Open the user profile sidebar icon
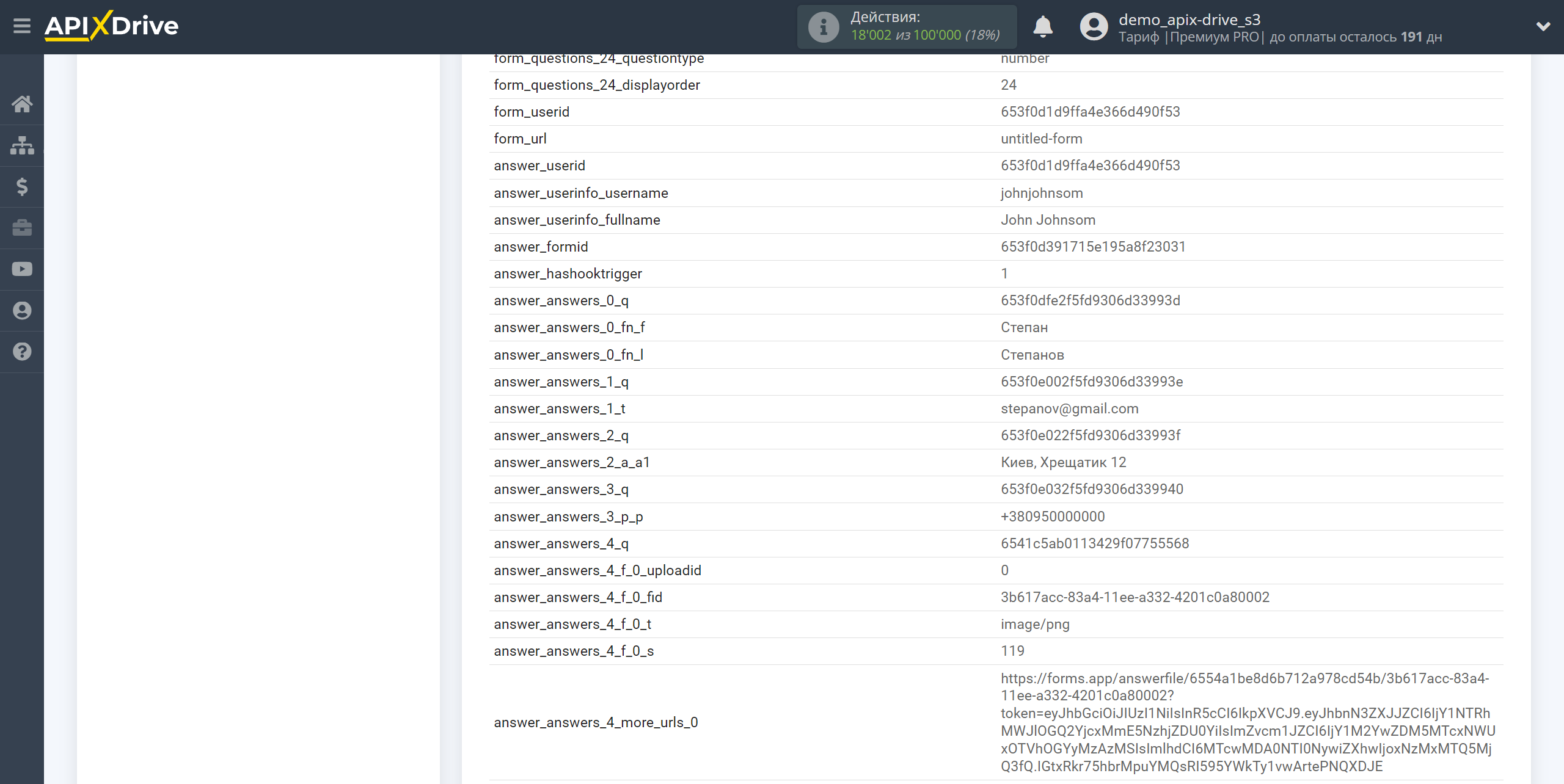The height and width of the screenshot is (784, 1564). [22, 310]
